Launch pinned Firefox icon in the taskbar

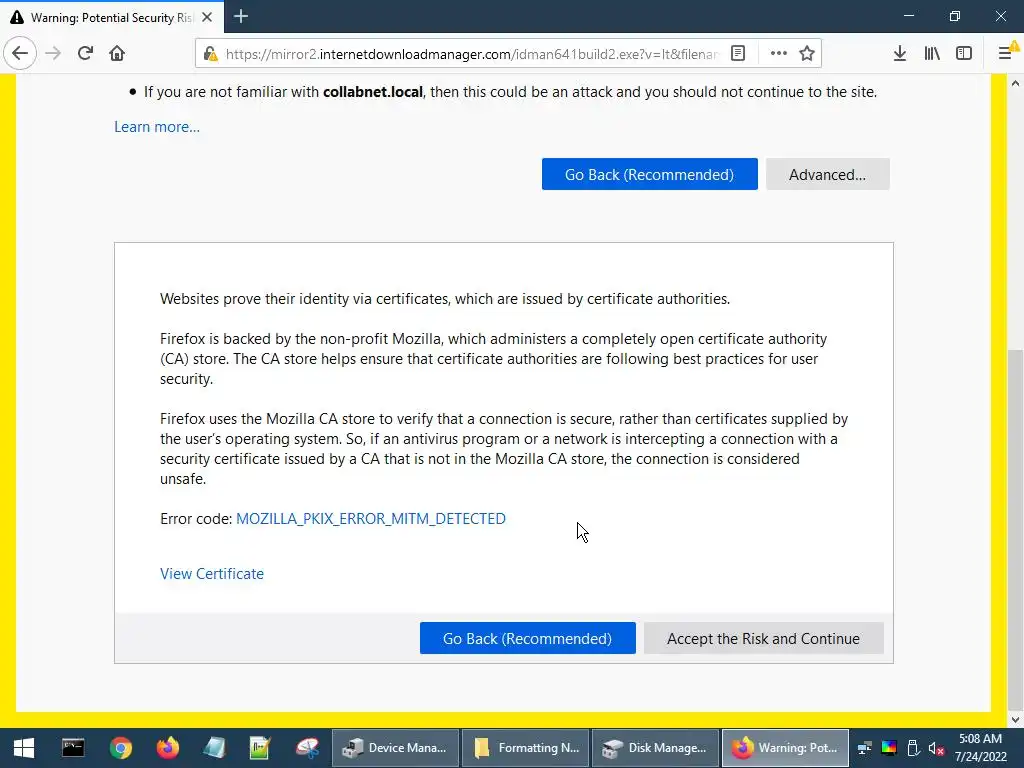click(168, 748)
